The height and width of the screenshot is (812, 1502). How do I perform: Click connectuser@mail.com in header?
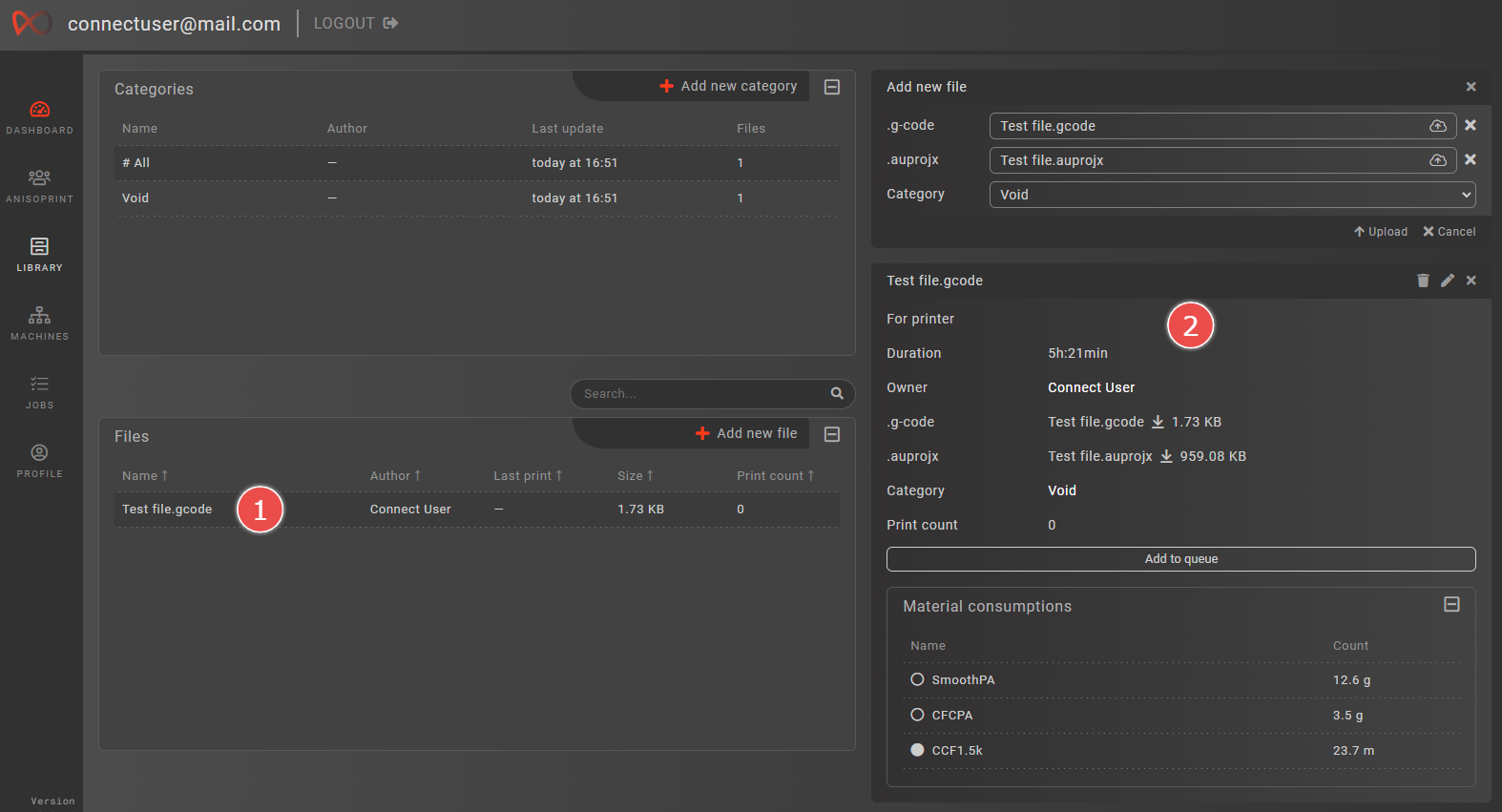click(x=174, y=24)
